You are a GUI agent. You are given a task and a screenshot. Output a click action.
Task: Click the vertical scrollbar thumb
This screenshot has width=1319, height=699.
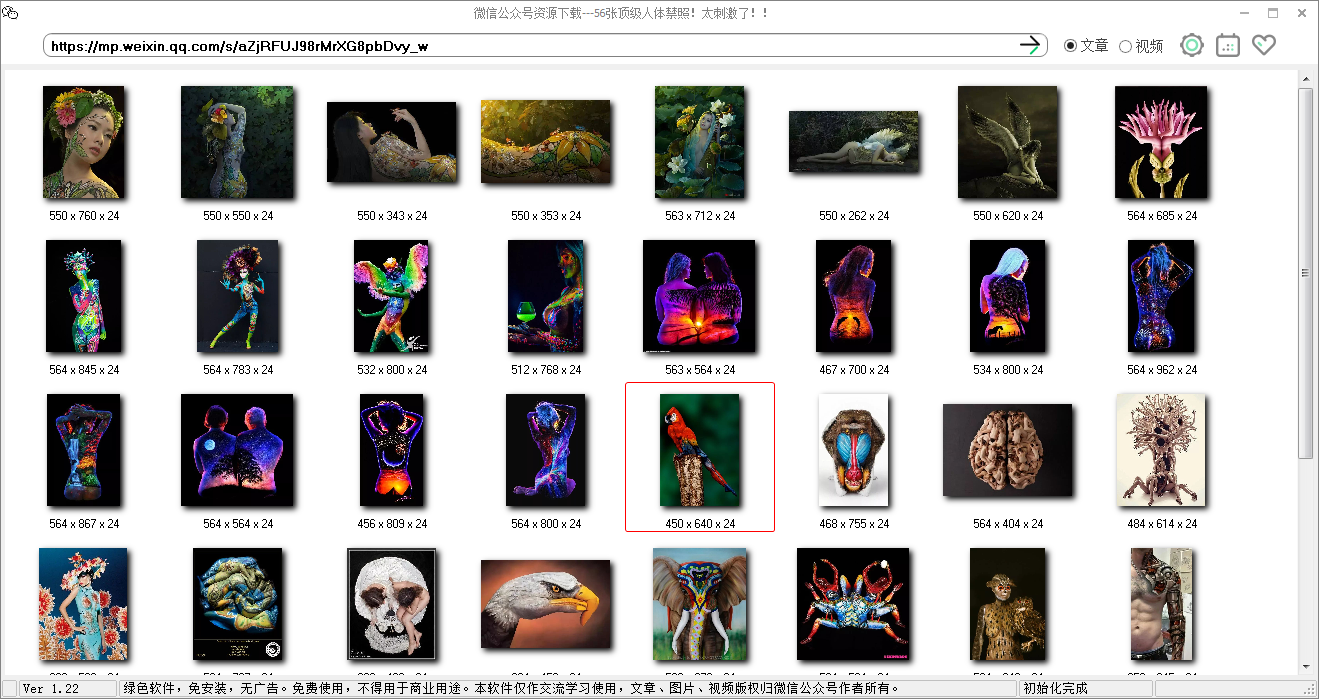point(1305,270)
